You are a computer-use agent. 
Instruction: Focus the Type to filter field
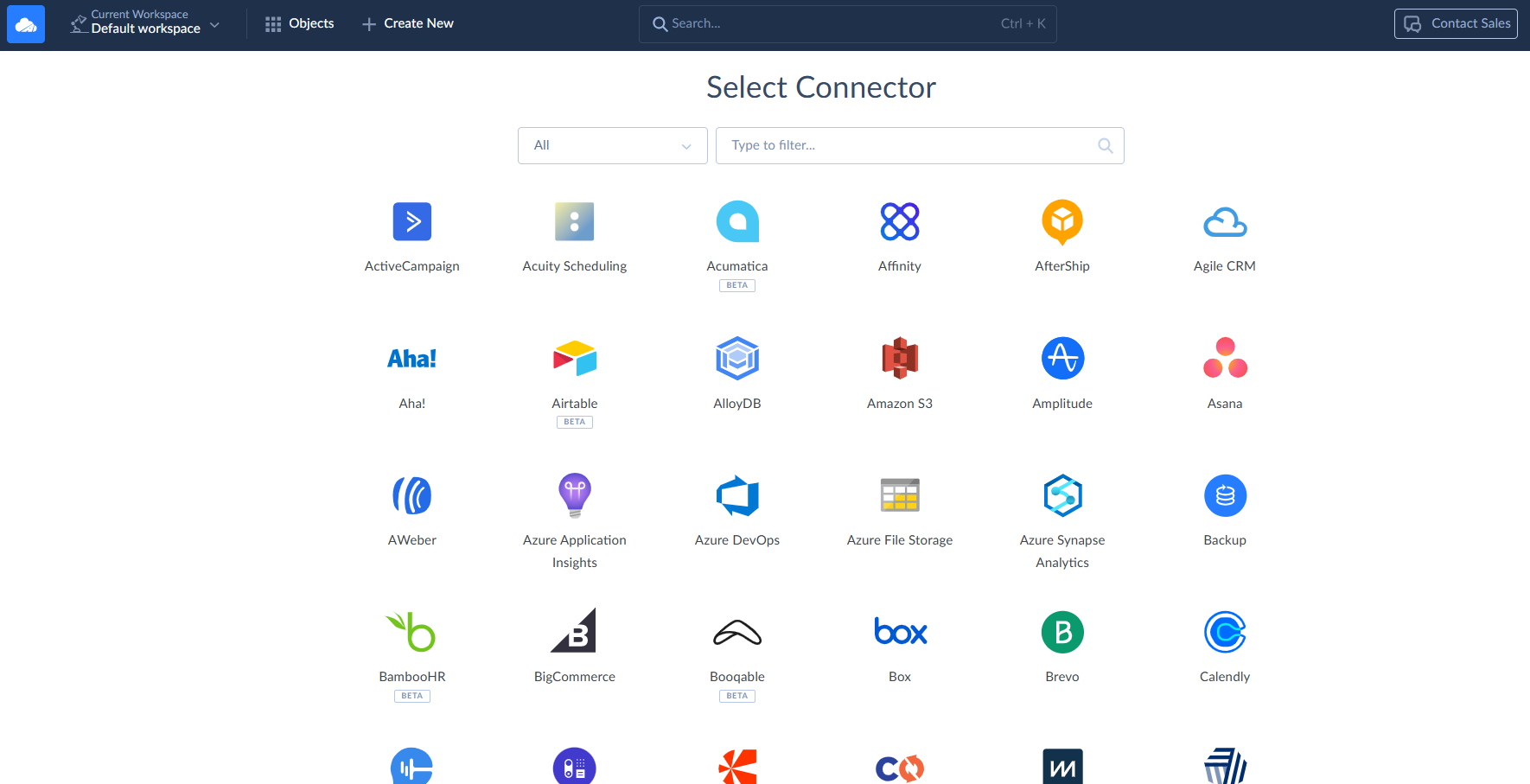[908, 145]
